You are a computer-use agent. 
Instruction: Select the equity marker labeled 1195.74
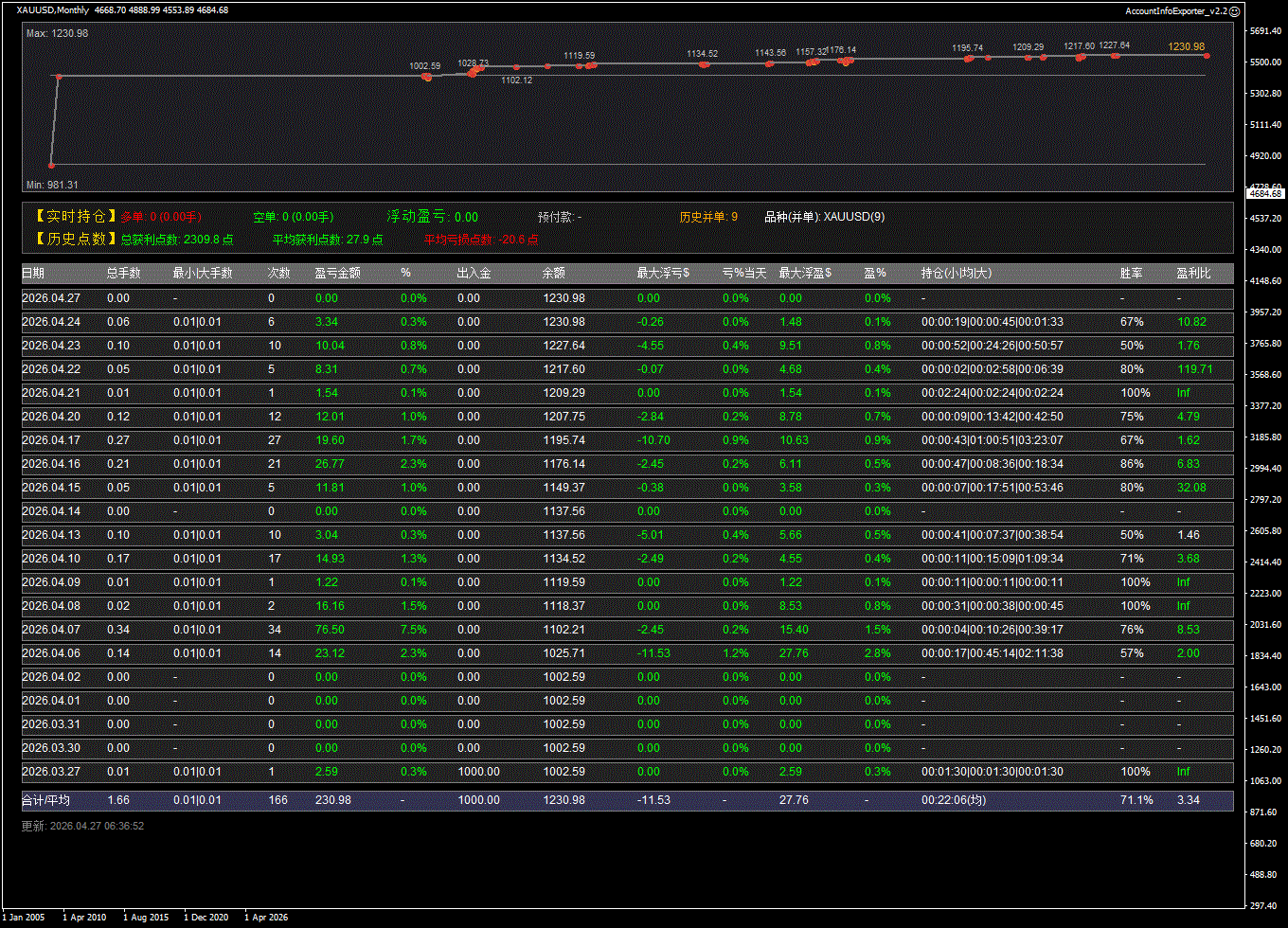968,59
